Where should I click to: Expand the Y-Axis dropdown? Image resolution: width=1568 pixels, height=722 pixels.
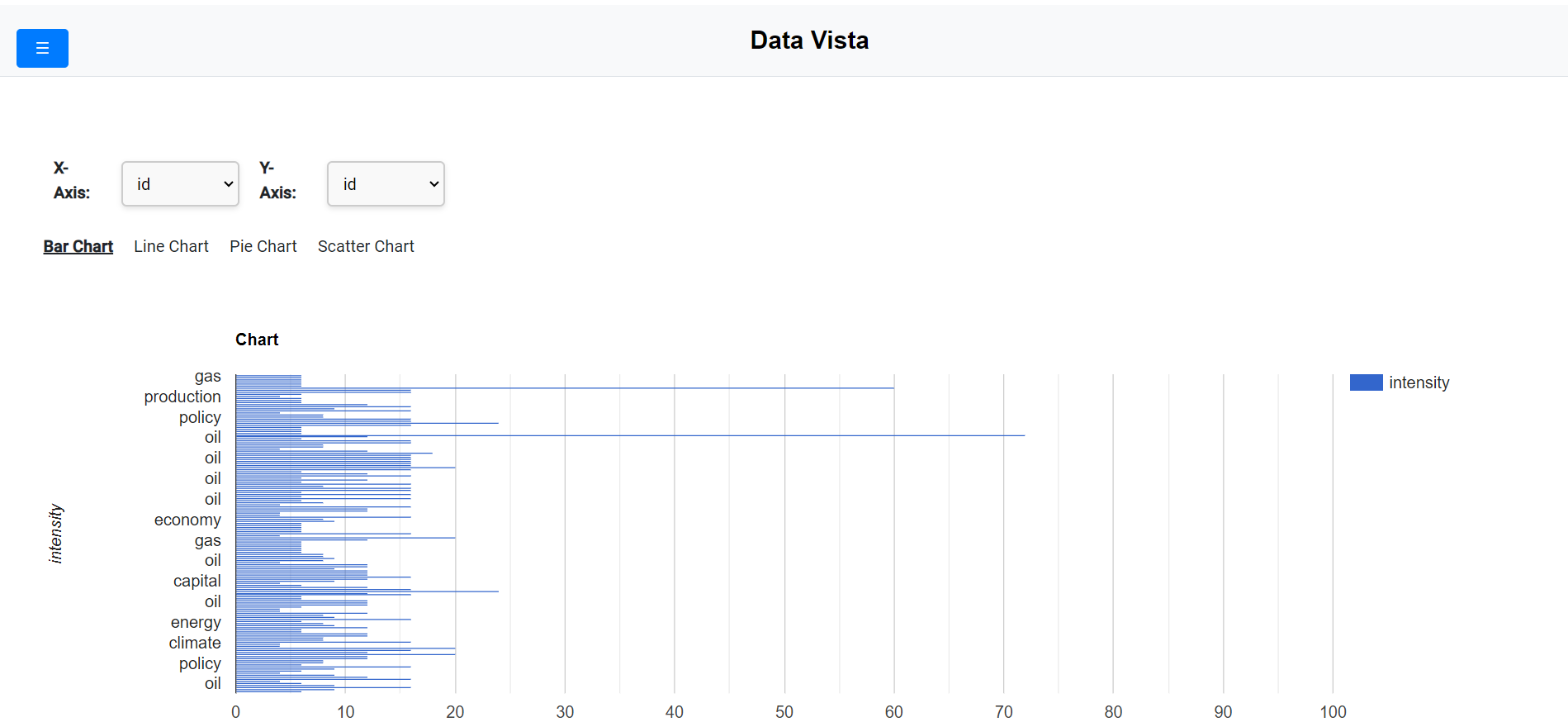pos(386,184)
